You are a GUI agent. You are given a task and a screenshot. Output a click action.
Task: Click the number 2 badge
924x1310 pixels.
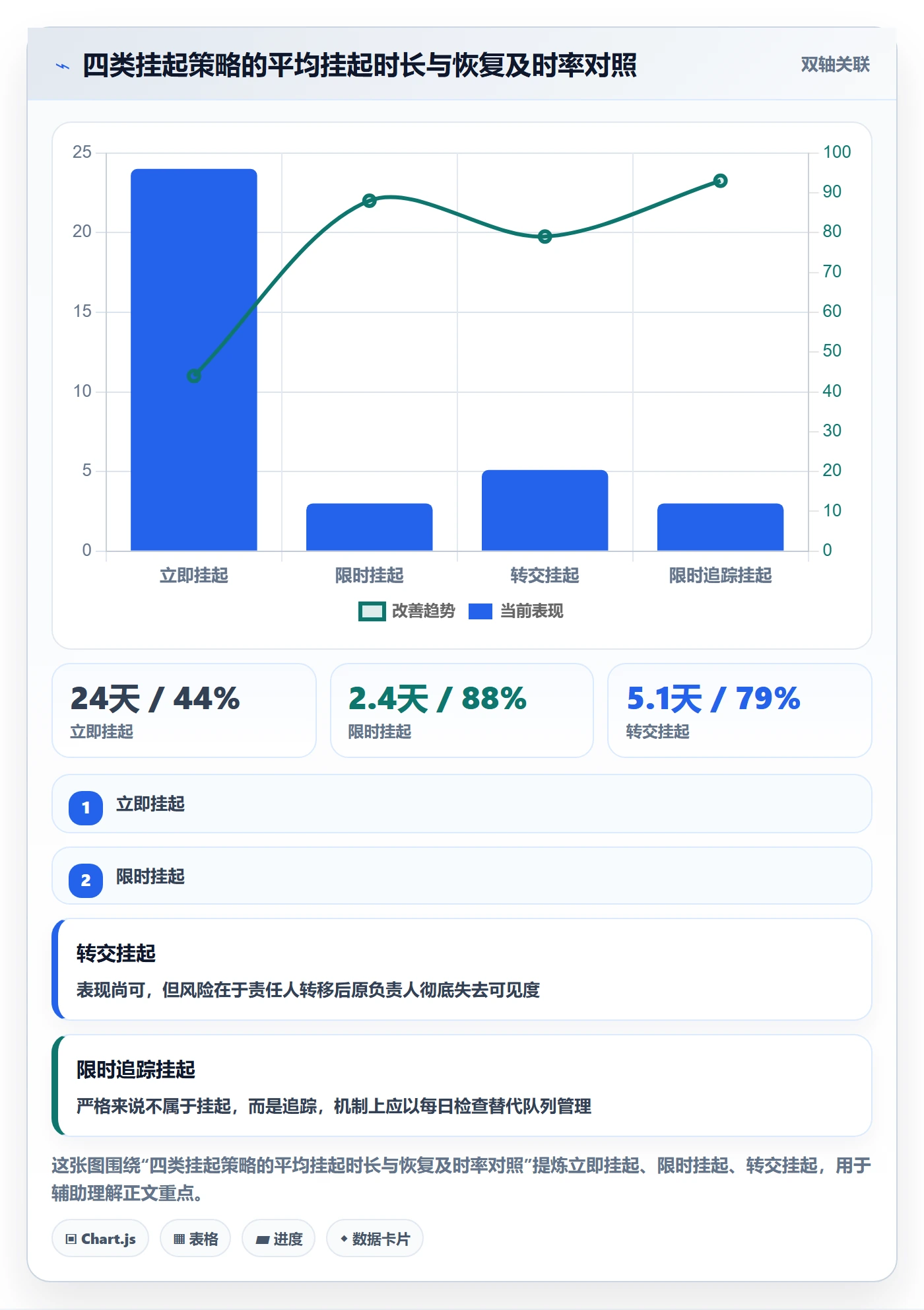tap(86, 880)
